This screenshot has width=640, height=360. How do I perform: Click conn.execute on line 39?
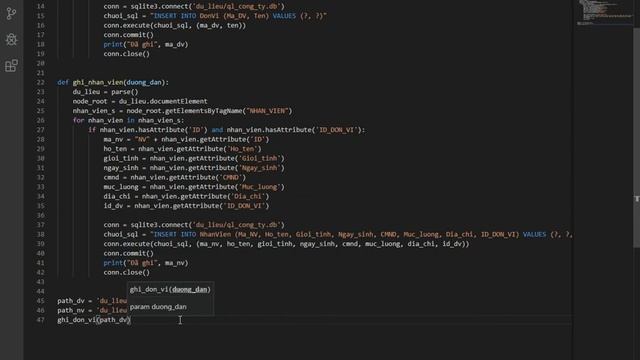(287, 244)
